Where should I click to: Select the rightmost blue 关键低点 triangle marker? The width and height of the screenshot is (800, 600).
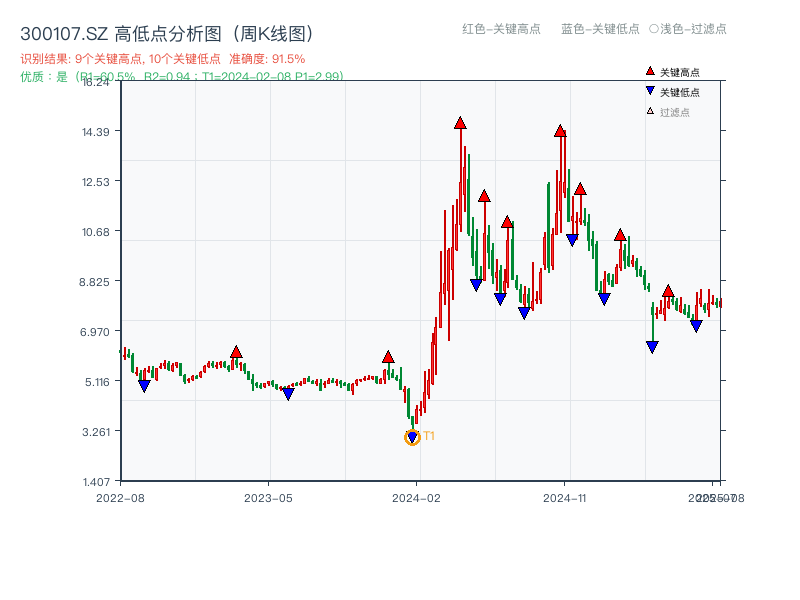click(x=697, y=324)
